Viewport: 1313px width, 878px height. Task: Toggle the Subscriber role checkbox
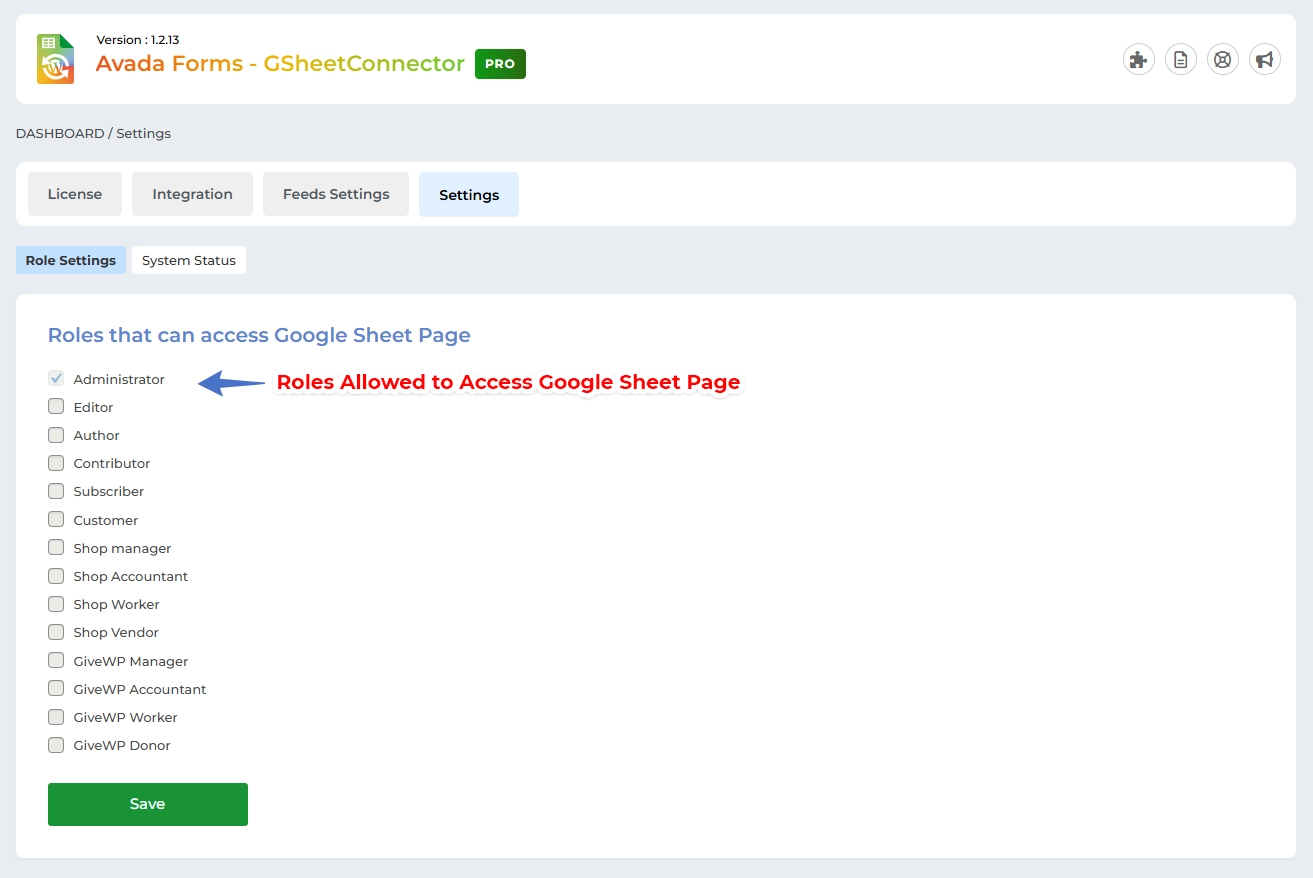coord(56,491)
